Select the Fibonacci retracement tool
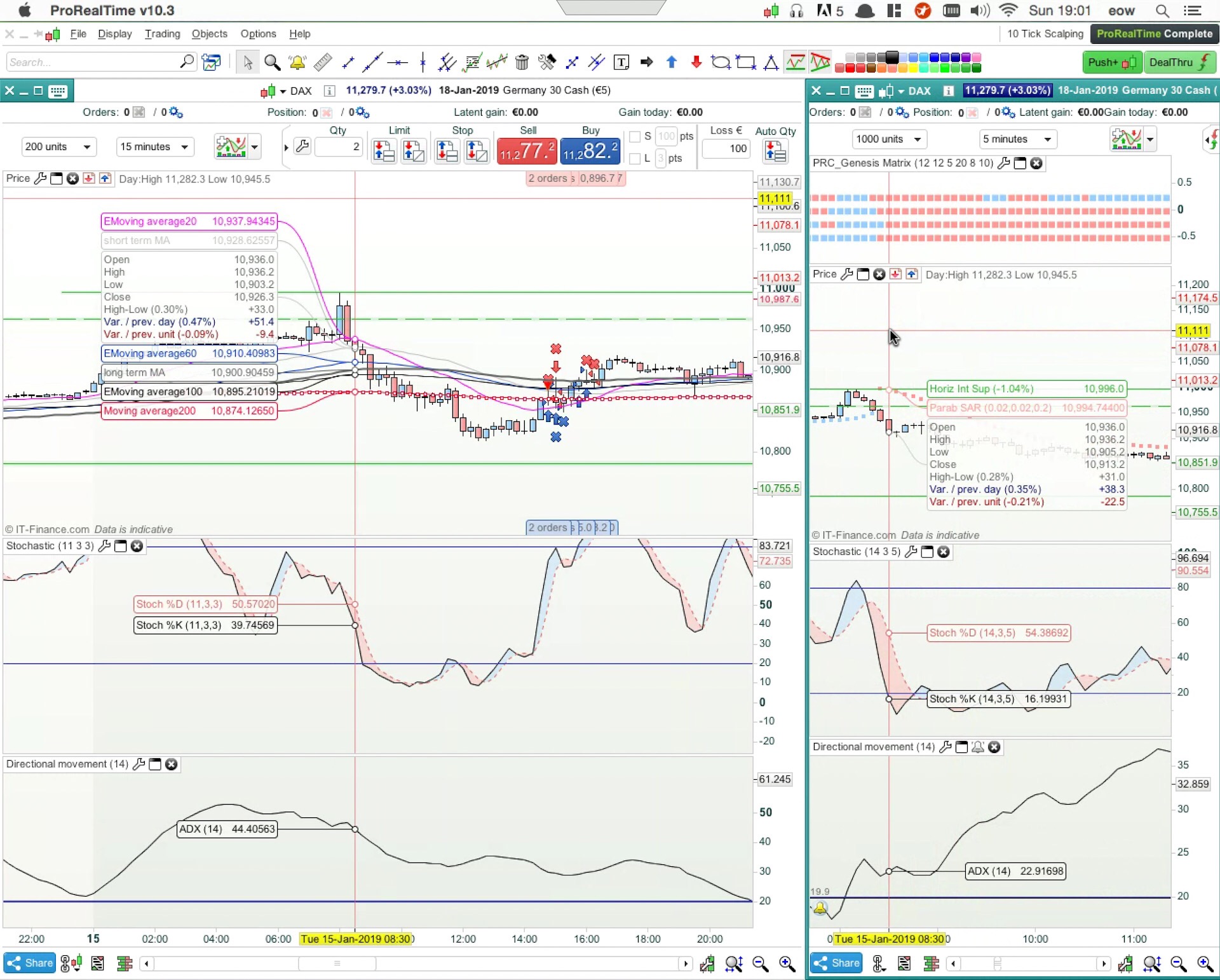The height and width of the screenshot is (980, 1220). [472, 62]
